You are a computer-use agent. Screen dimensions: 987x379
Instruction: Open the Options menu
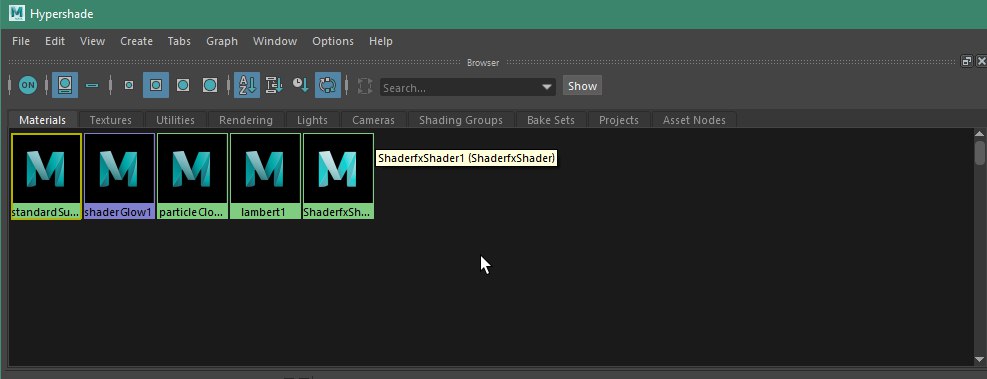tap(333, 41)
